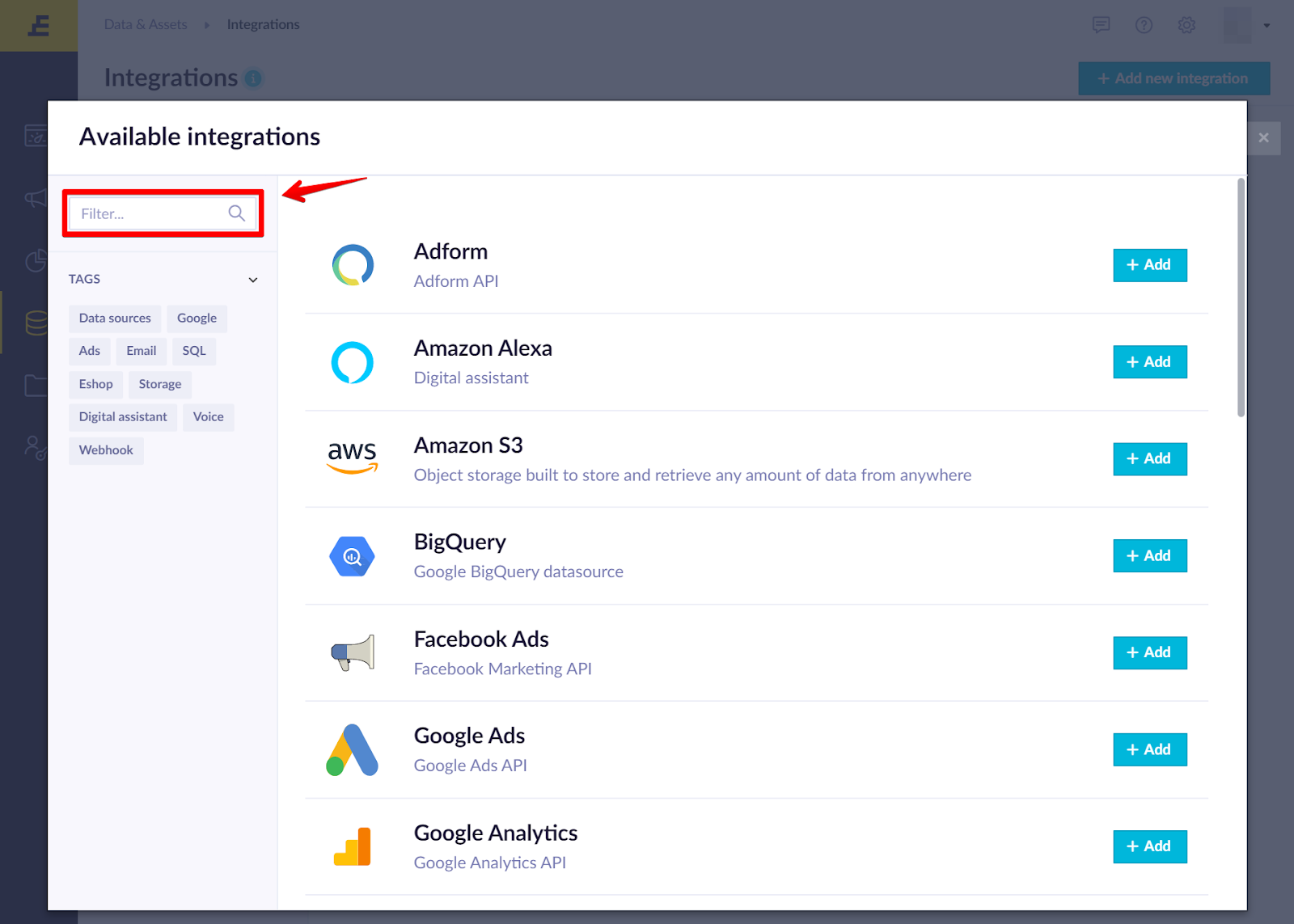Add the Amazon Alexa integration
Viewport: 1294px width, 924px height.
[1149, 362]
